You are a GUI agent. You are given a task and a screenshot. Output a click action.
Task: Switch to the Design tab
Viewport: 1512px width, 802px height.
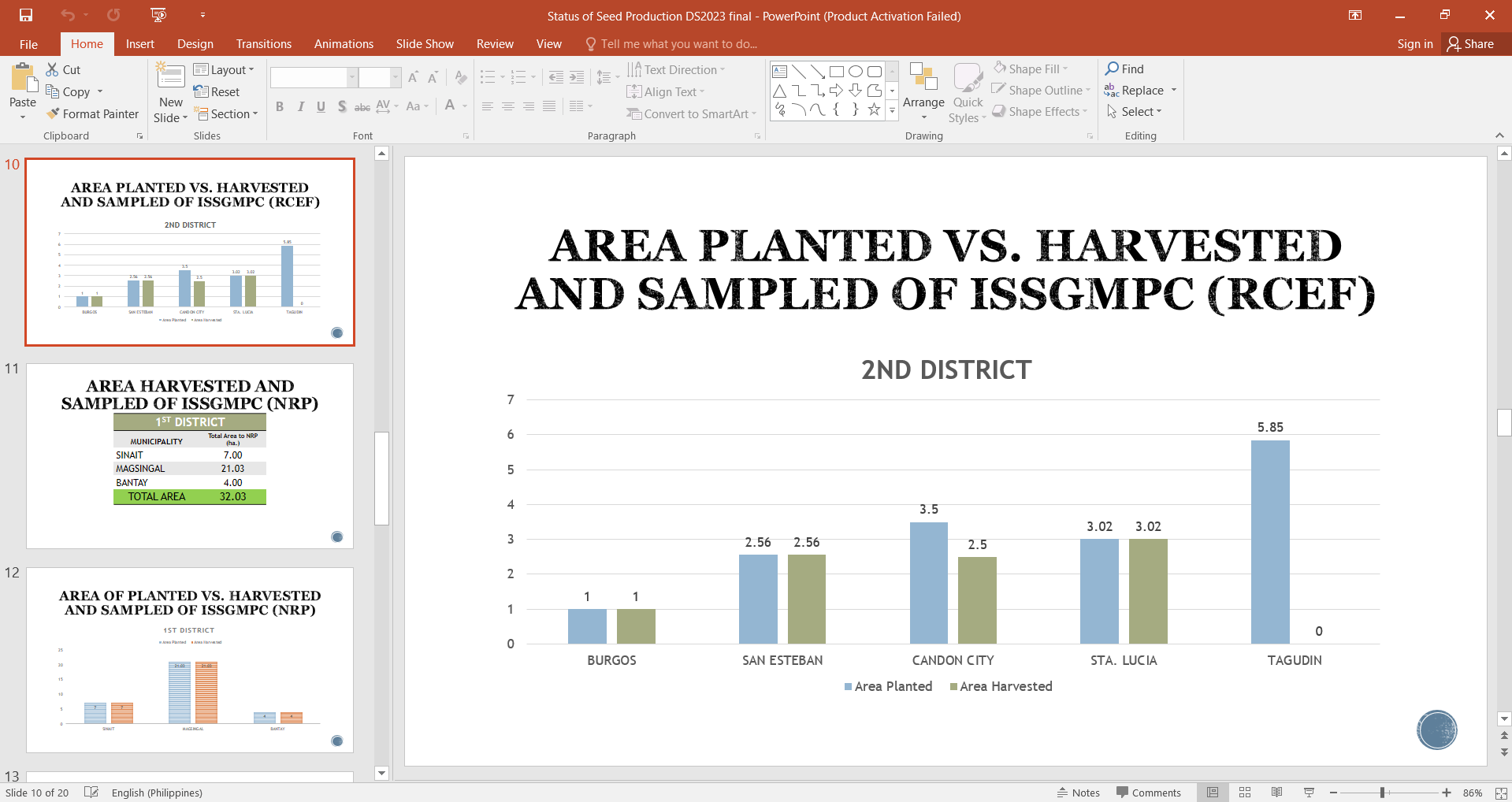(x=195, y=44)
